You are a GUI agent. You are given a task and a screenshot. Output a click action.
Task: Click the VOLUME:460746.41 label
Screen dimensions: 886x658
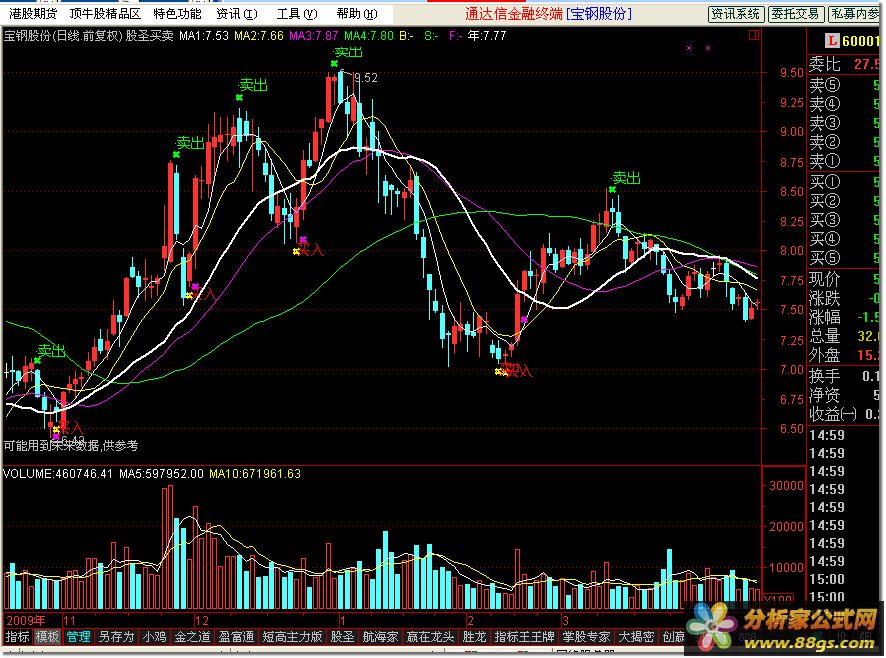58,474
